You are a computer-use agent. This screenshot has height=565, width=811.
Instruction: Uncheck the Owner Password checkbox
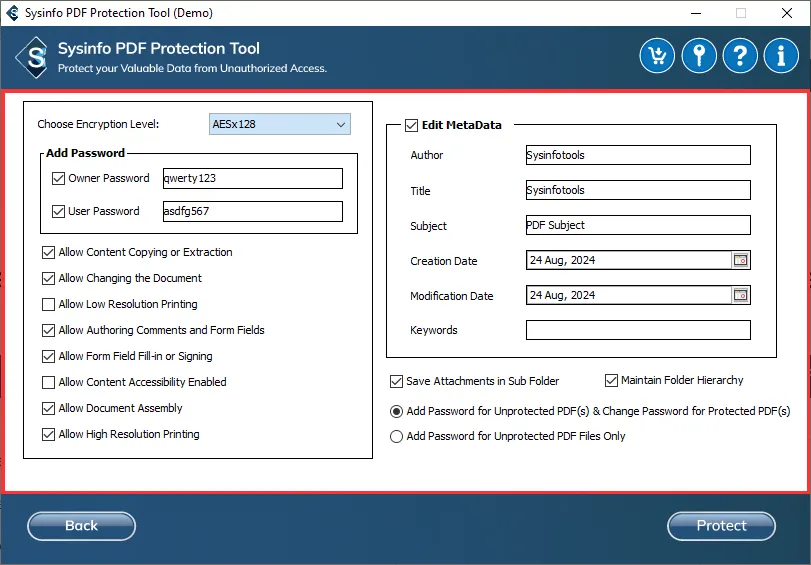(58, 178)
